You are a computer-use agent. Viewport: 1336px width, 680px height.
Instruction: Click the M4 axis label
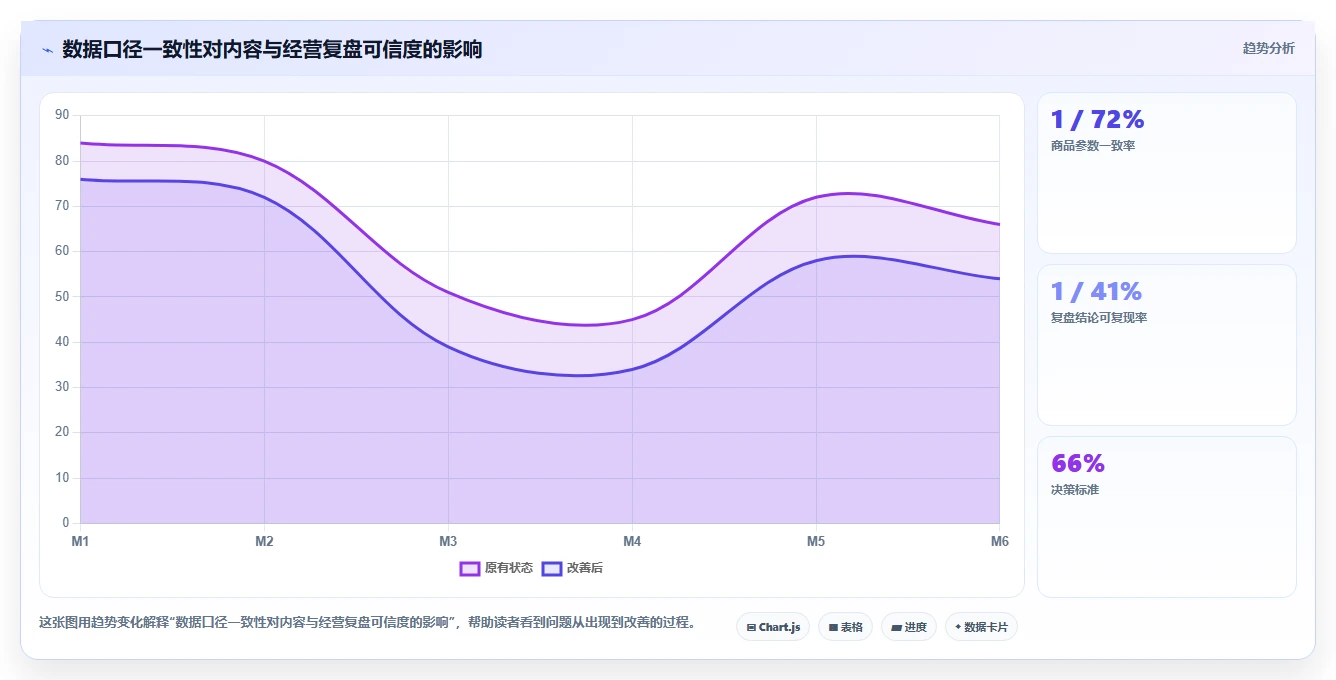(x=632, y=541)
